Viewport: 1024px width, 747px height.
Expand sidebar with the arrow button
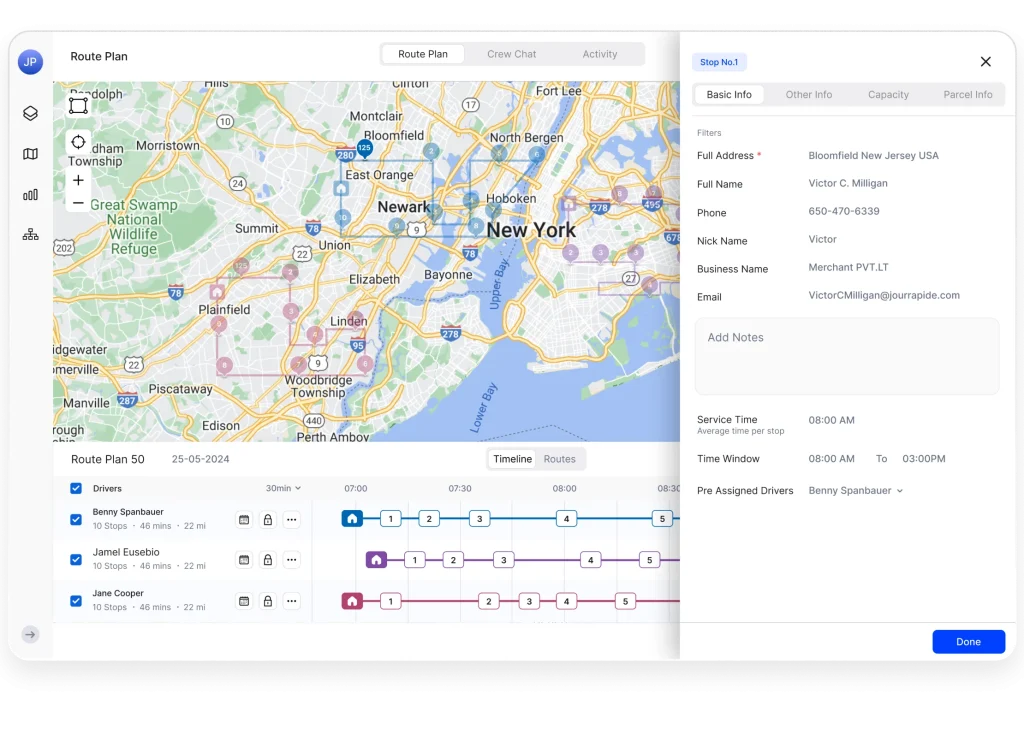[x=30, y=634]
